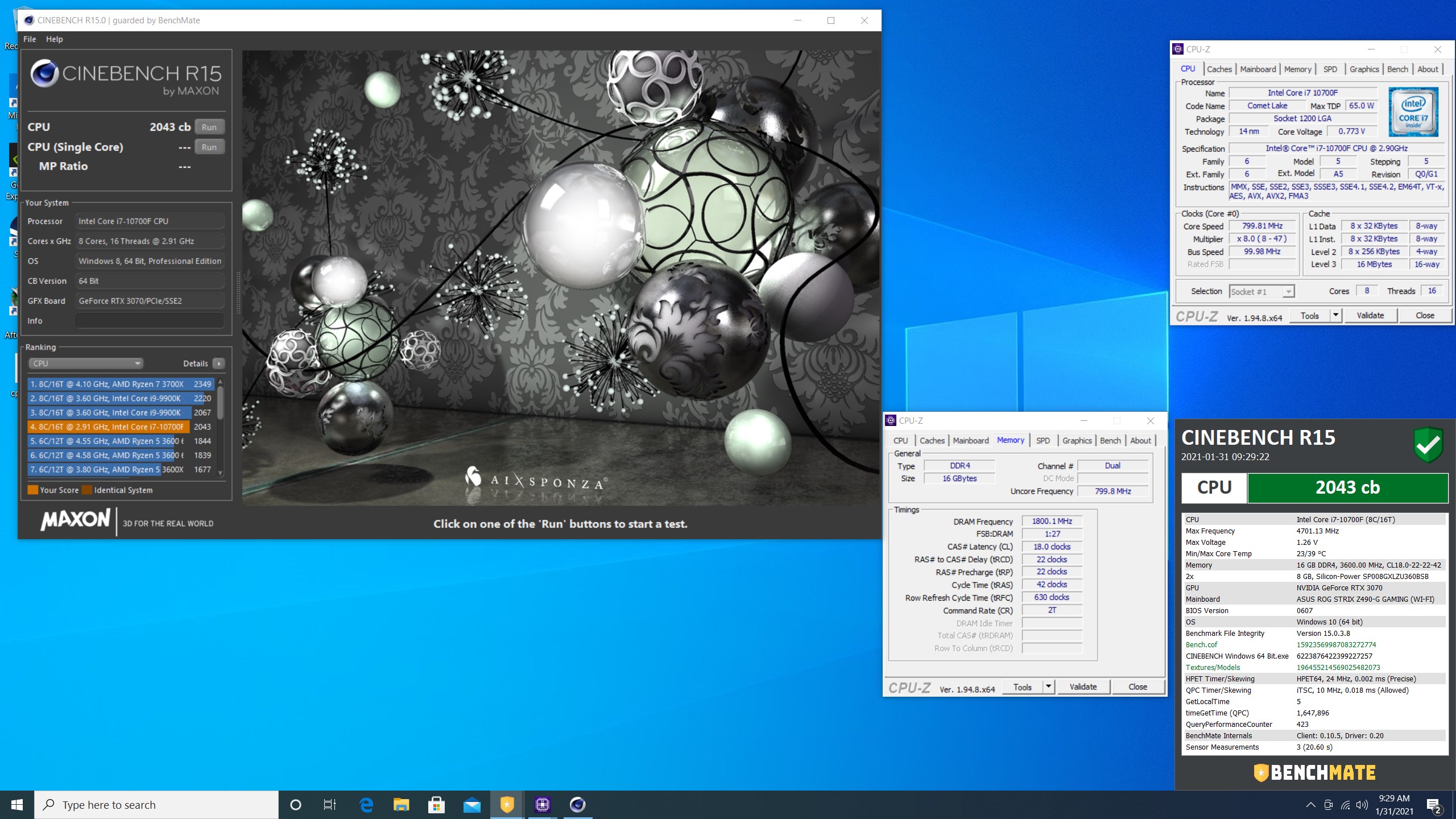Click the top CPU-Z window title icon
This screenshot has height=819, width=1456.
(x=1178, y=49)
